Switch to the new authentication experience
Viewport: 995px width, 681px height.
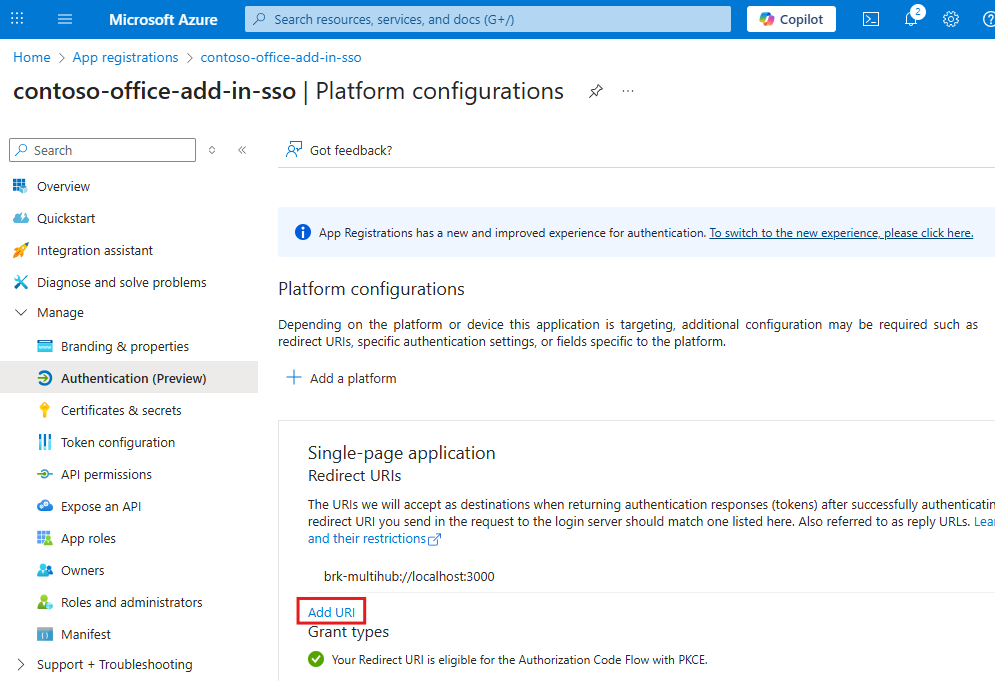pos(841,232)
